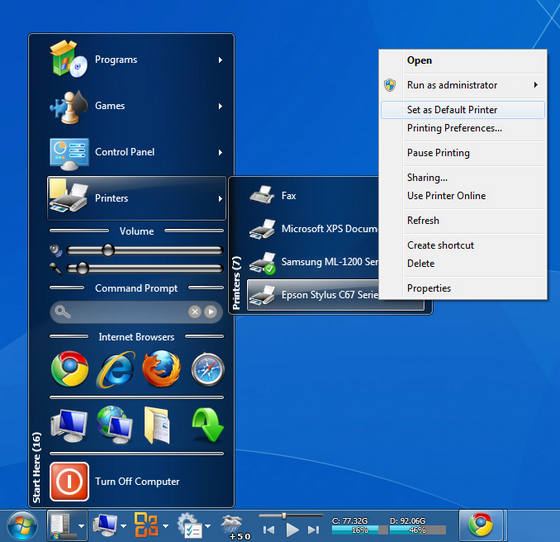Click the clear button in Command Prompt box
The image size is (560, 542).
tap(195, 312)
